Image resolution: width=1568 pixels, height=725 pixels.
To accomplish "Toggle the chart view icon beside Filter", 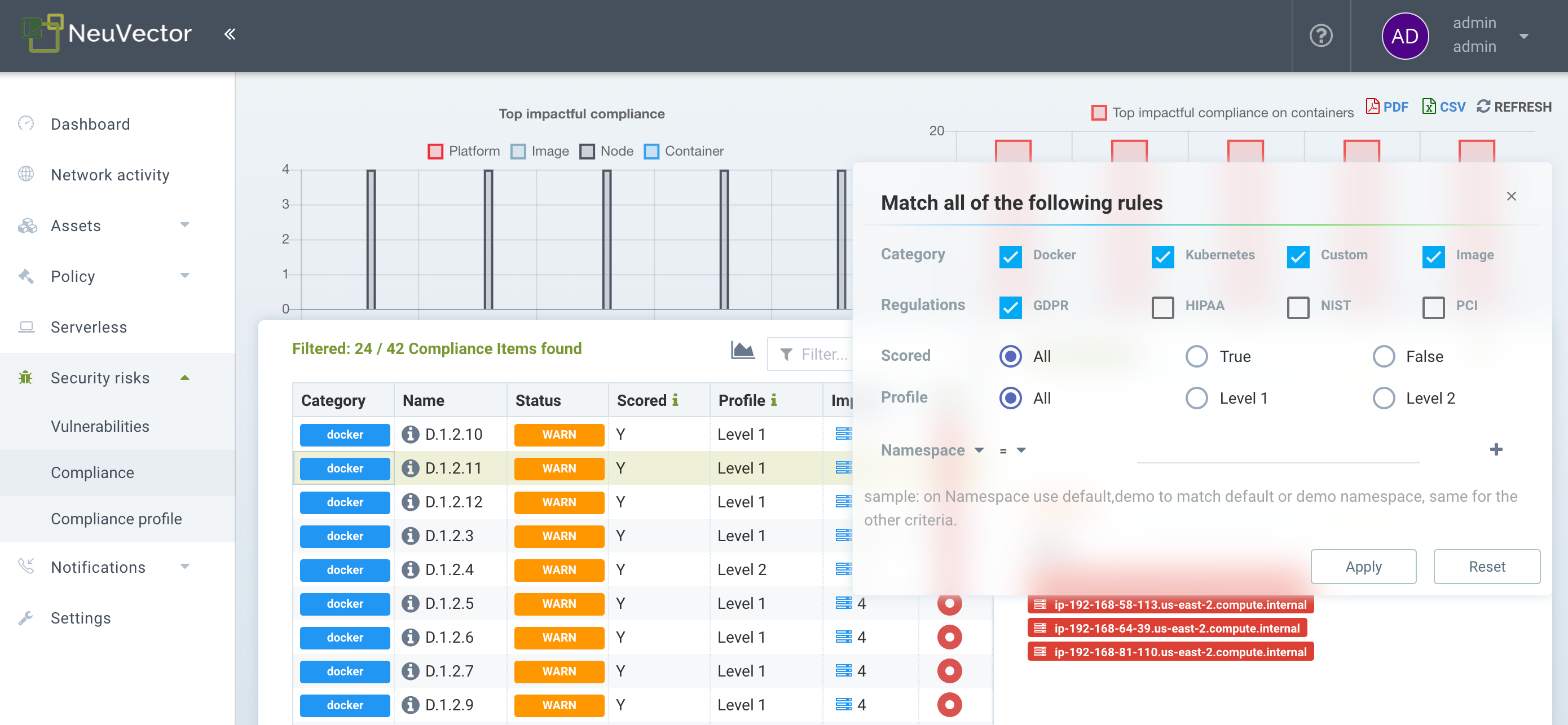I will click(742, 351).
